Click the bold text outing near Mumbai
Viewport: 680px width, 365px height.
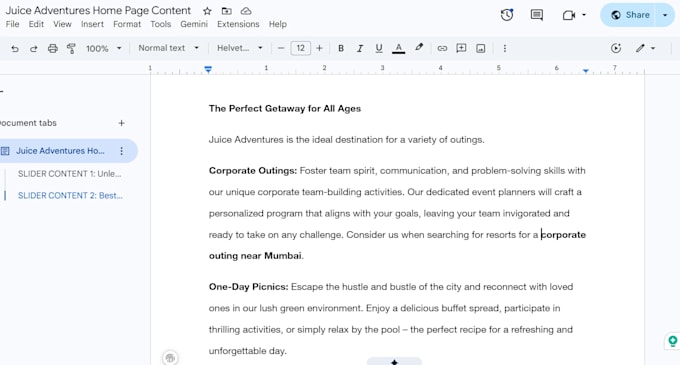point(255,256)
